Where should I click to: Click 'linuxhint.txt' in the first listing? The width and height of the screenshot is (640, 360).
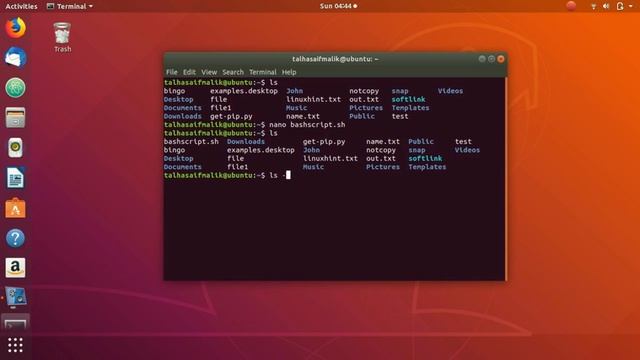(x=313, y=100)
